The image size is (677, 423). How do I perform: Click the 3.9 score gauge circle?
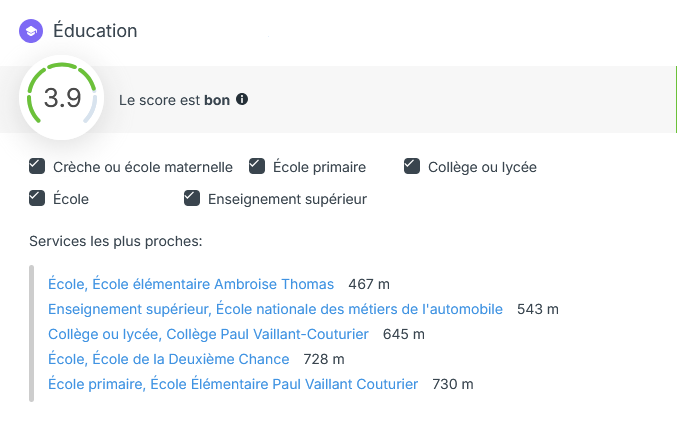pos(62,99)
